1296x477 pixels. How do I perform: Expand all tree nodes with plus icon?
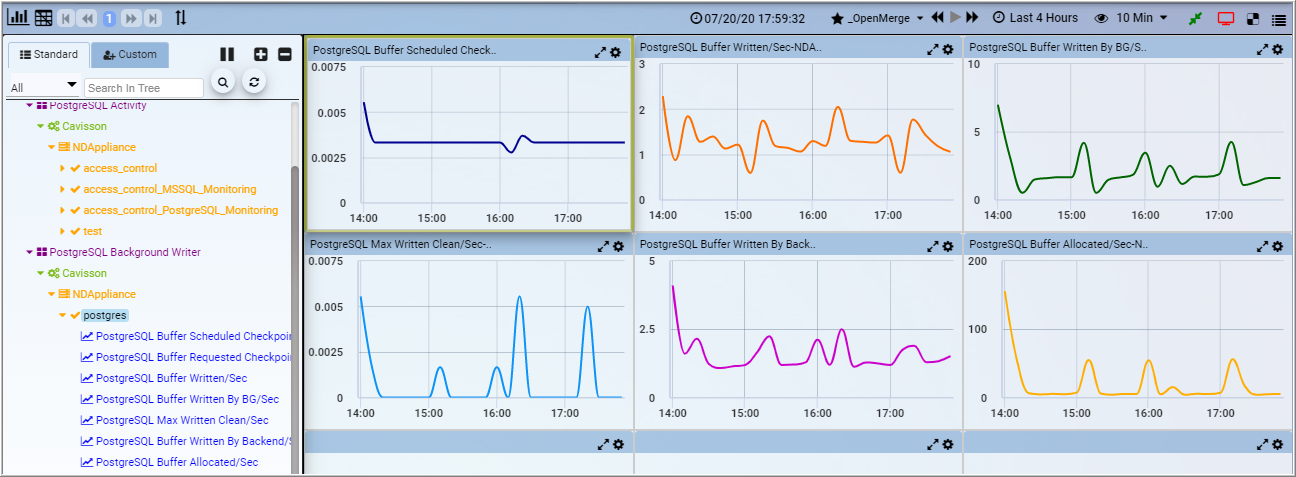pyautogui.click(x=261, y=54)
